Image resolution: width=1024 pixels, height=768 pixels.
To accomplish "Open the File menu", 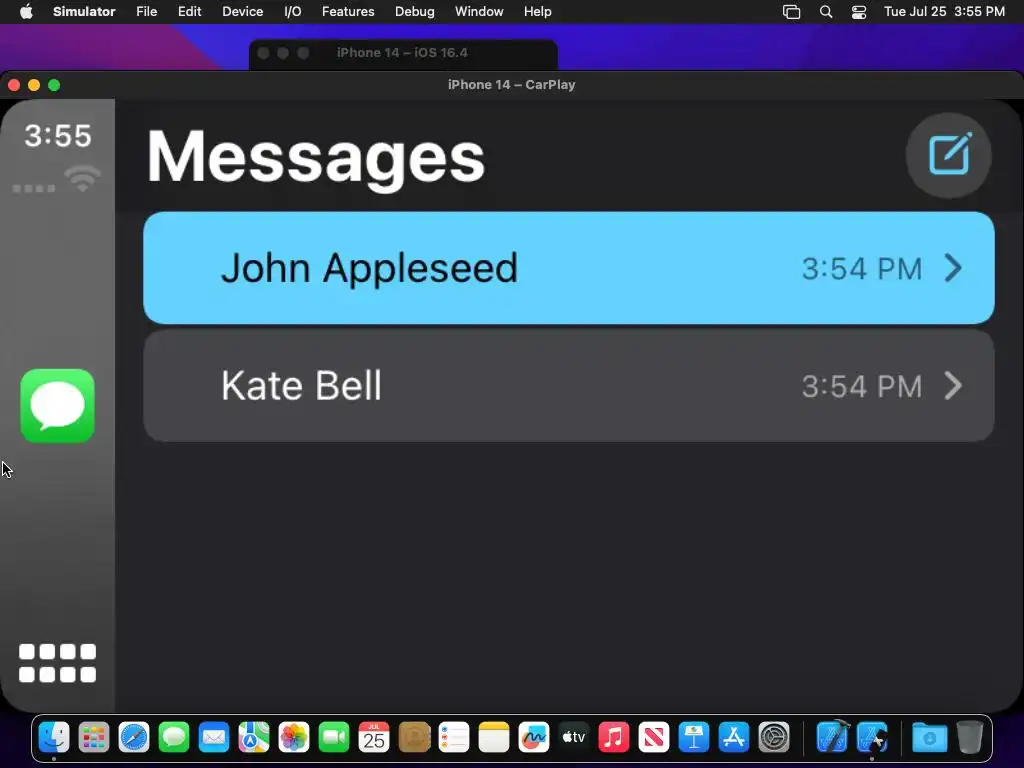I will point(146,12).
